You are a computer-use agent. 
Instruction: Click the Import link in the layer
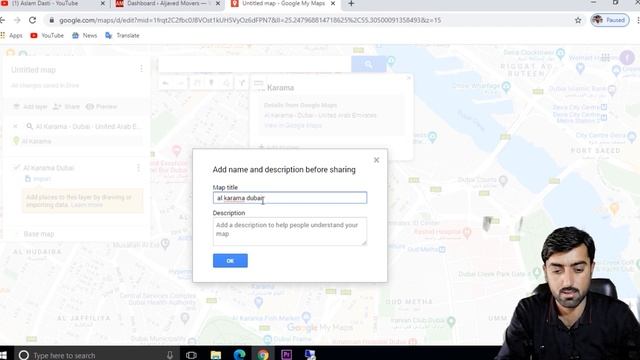pyautogui.click(x=38, y=179)
